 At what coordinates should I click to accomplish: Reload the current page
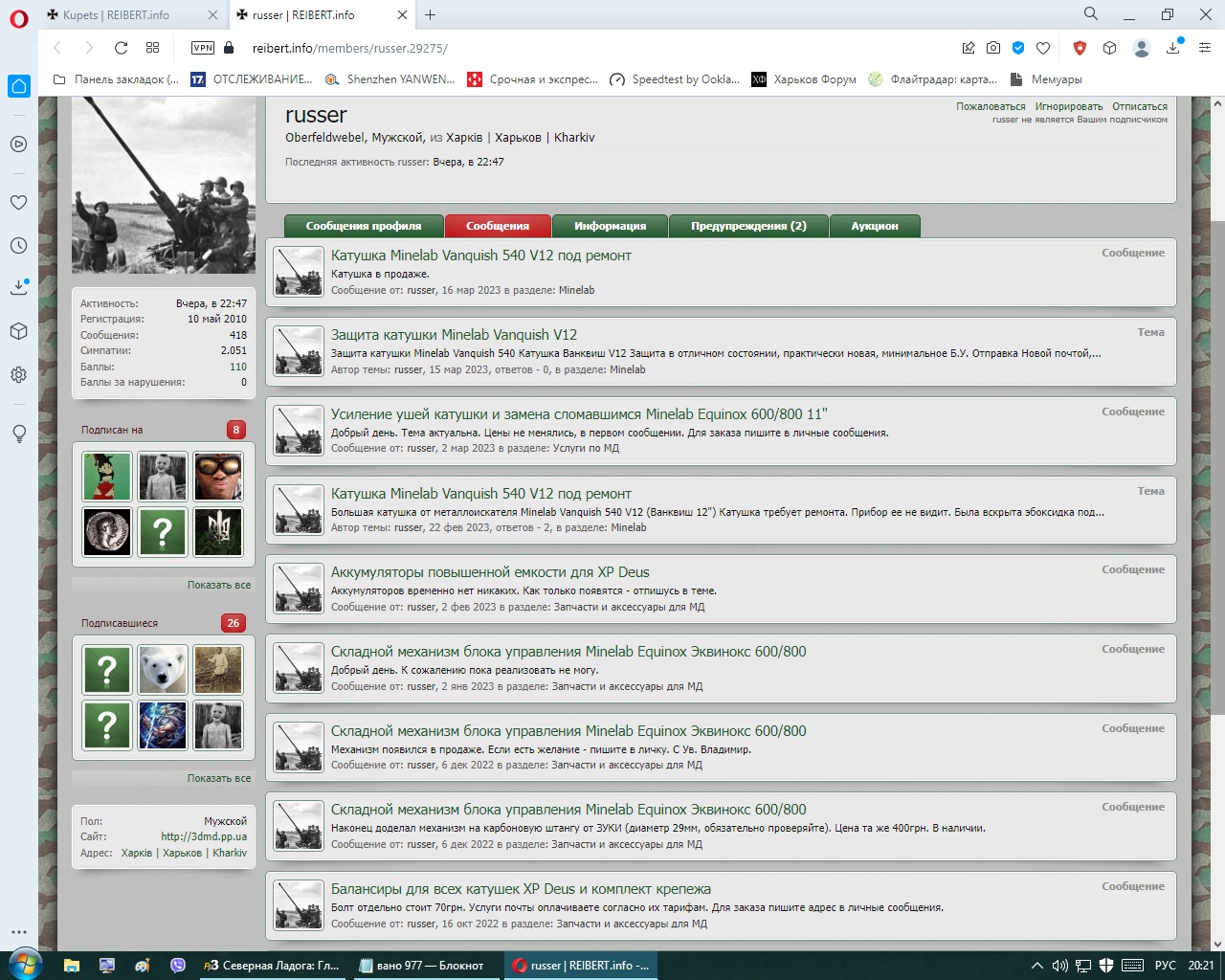pos(121,48)
